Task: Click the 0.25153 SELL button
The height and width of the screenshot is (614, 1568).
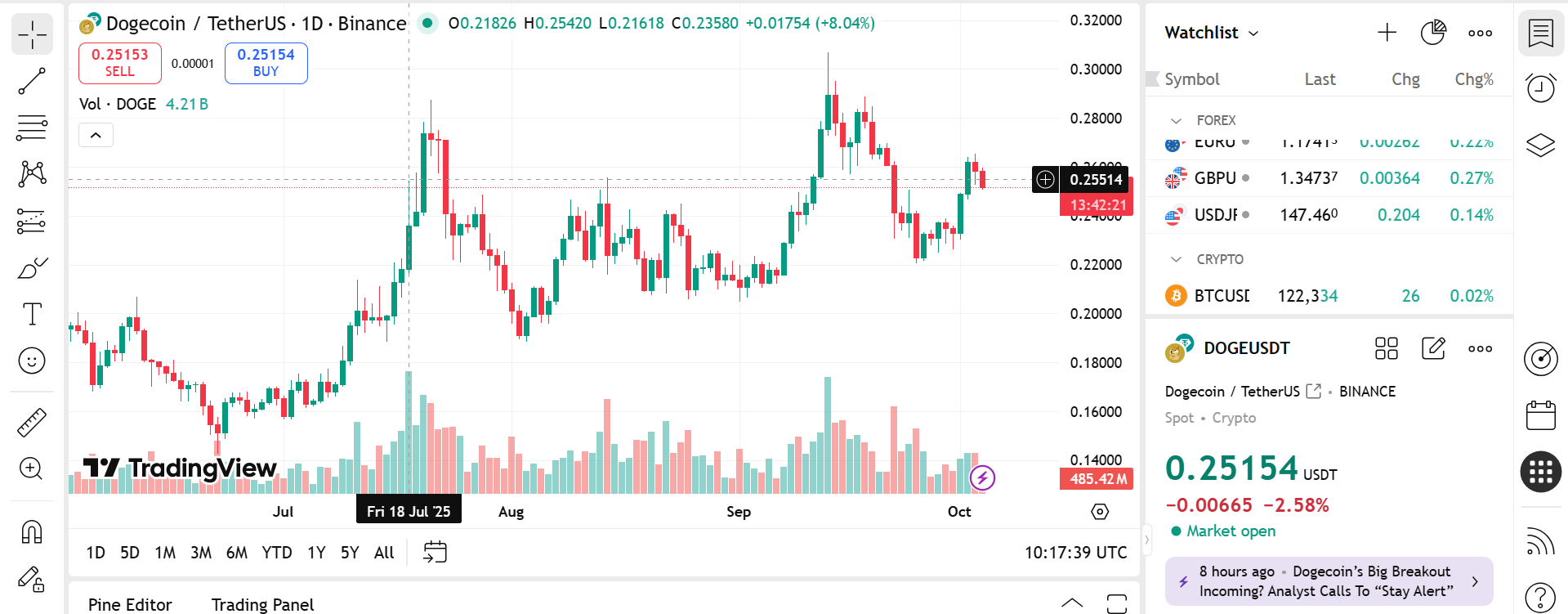Action: pos(119,63)
